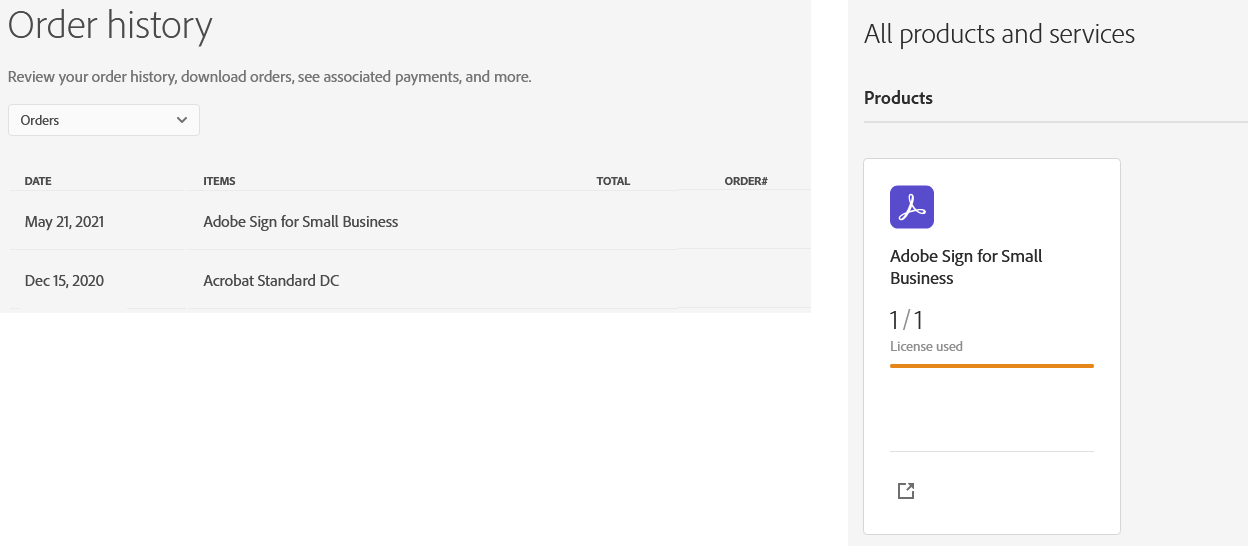Click the Order history page title
Image resolution: width=1248 pixels, height=548 pixels.
110,25
